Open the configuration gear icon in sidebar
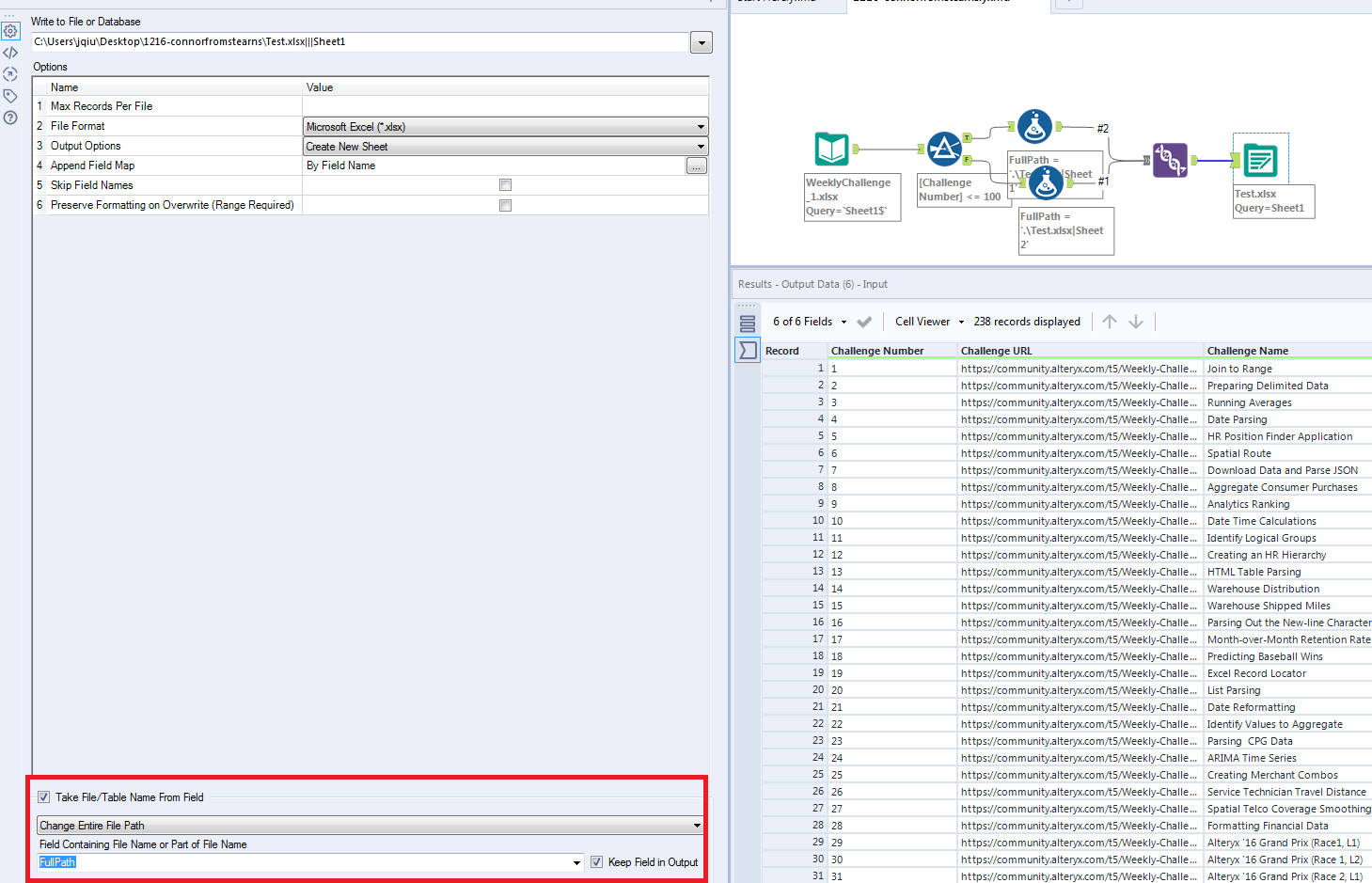The width and height of the screenshot is (1372, 883). 10,31
